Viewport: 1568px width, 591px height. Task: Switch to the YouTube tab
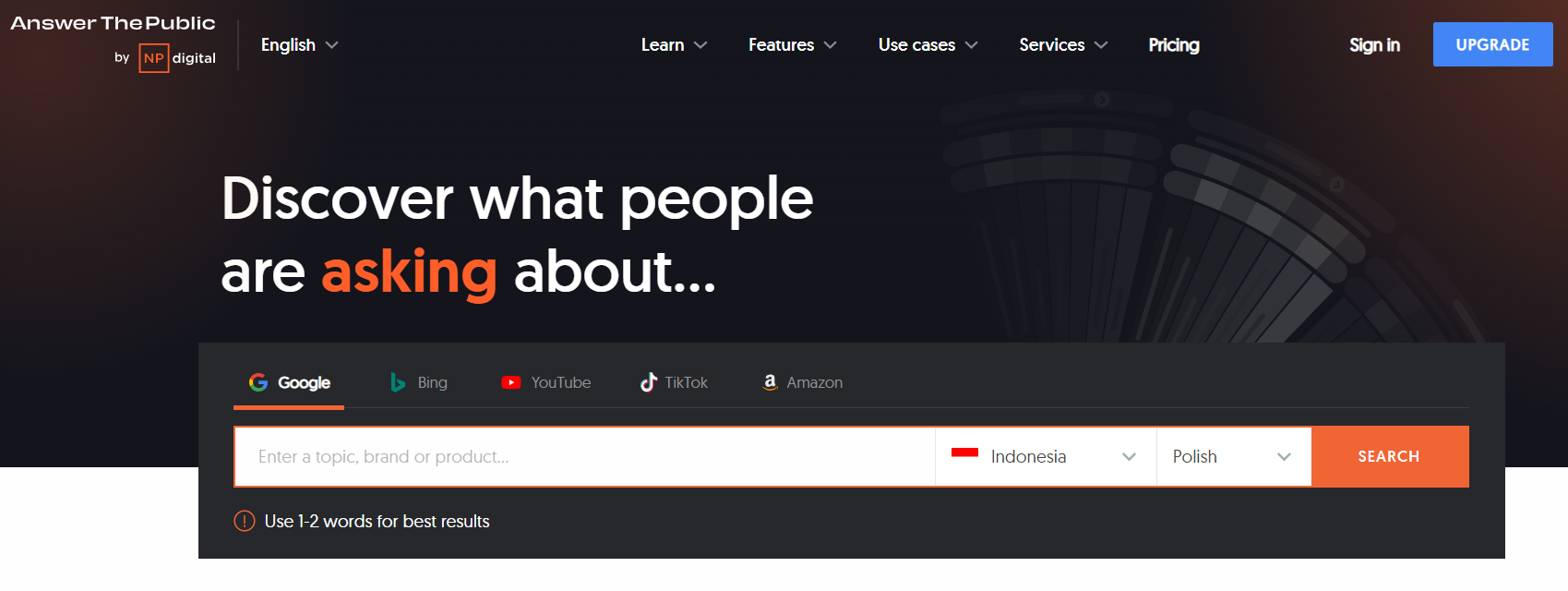546,382
